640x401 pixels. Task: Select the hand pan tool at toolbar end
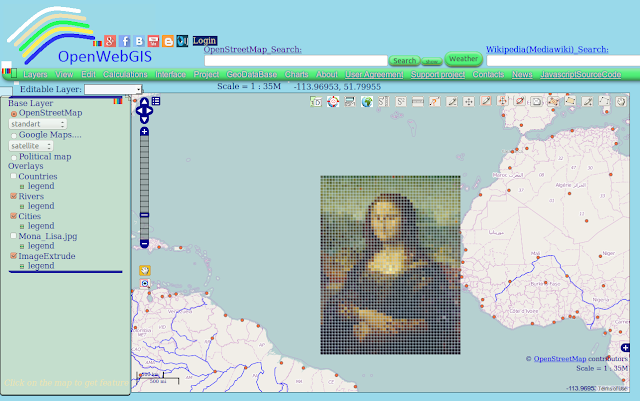(x=621, y=101)
